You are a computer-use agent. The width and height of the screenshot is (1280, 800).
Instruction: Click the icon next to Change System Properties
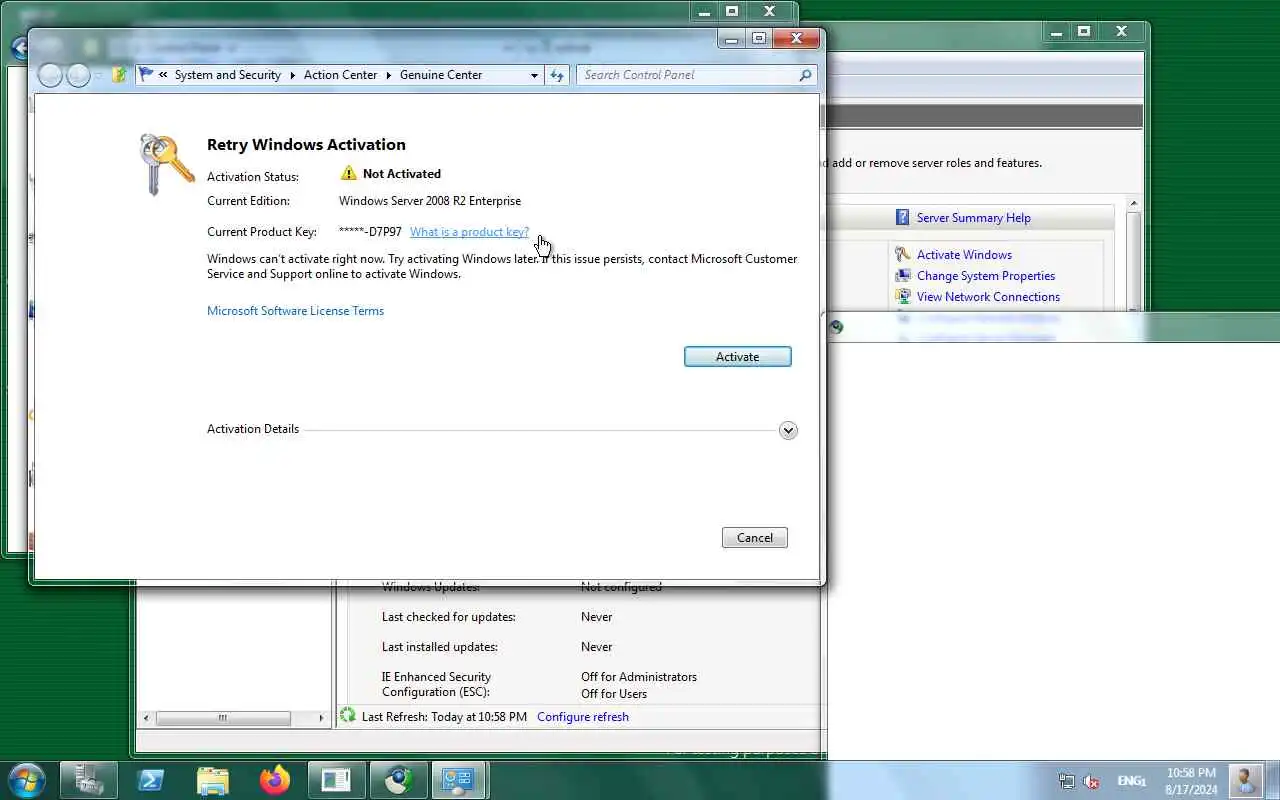pyautogui.click(x=902, y=276)
